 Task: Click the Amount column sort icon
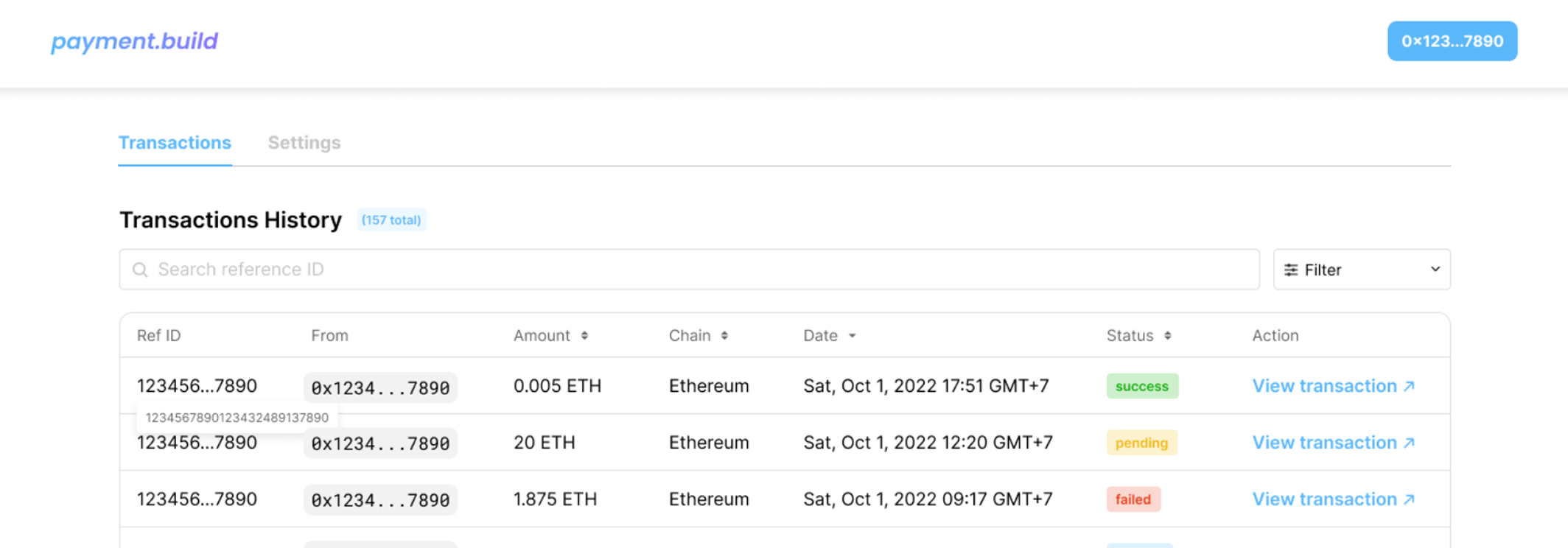584,336
